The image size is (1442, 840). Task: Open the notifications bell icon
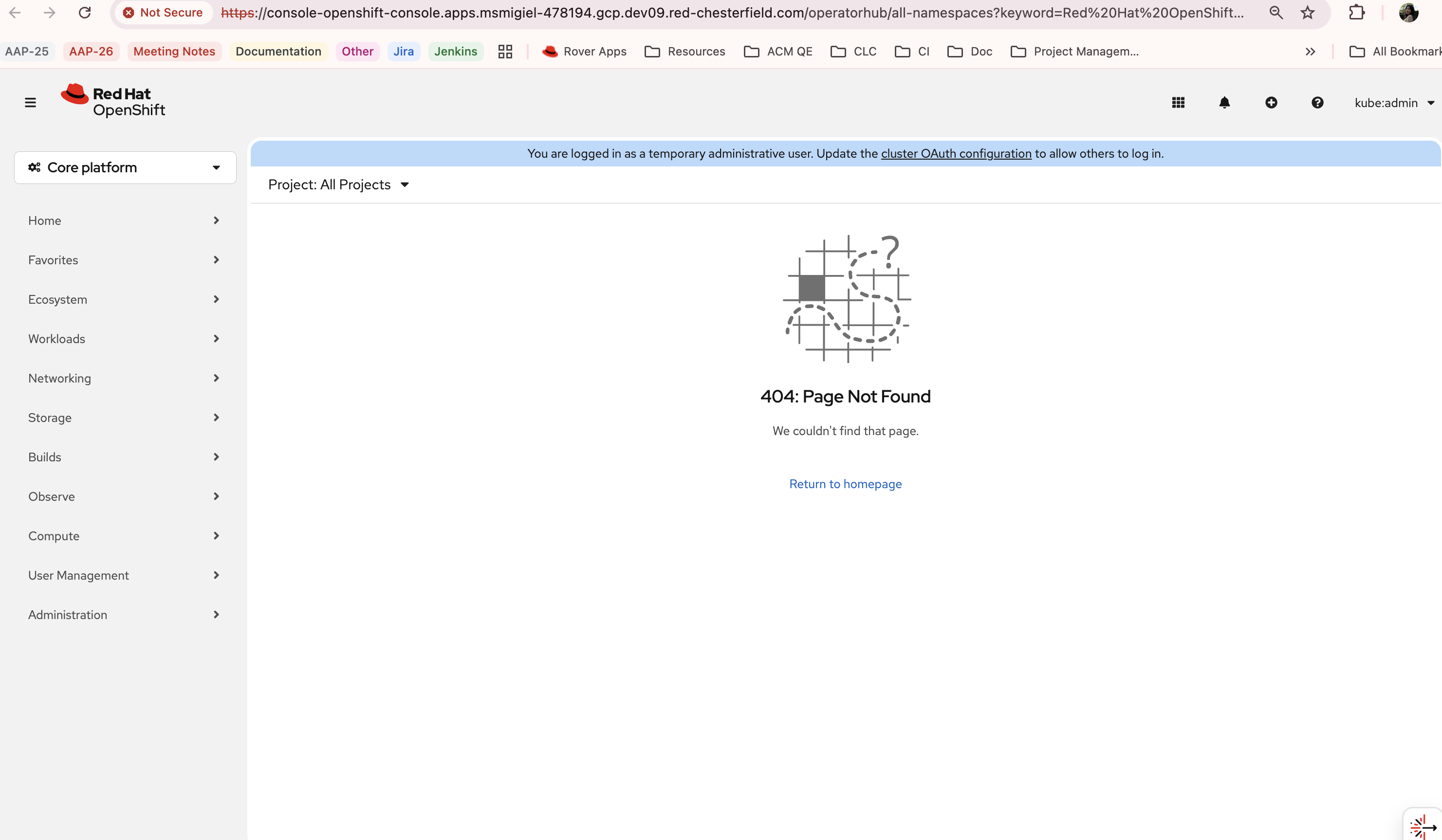(1224, 102)
